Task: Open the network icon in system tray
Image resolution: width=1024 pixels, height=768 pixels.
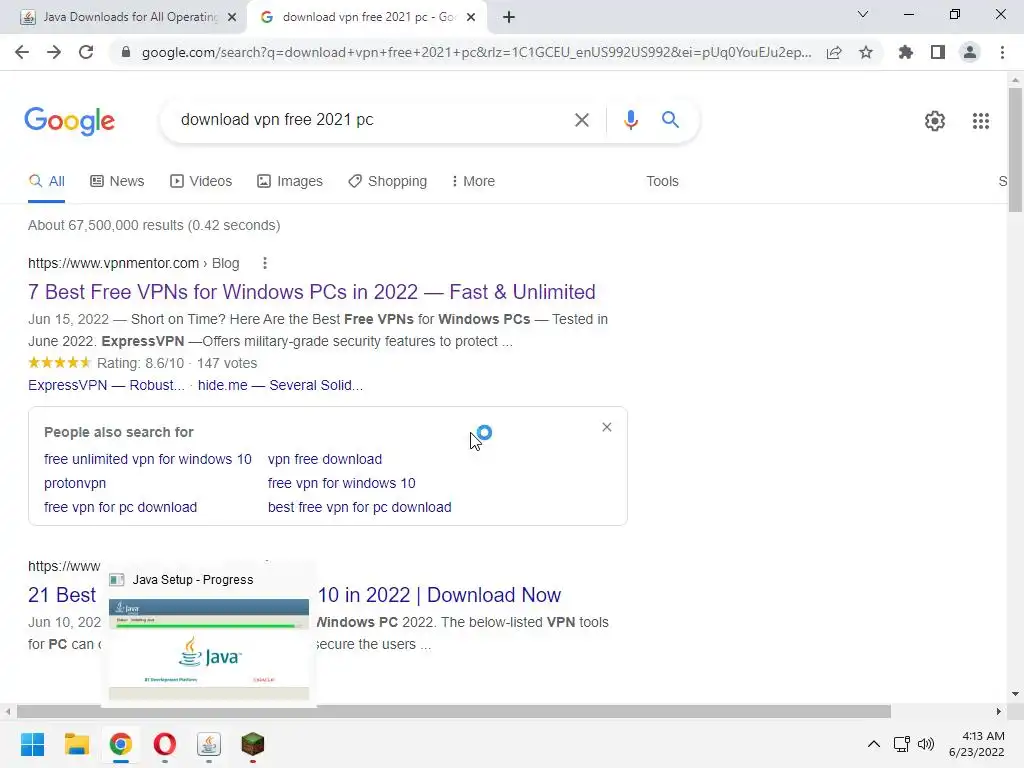Action: (902, 744)
